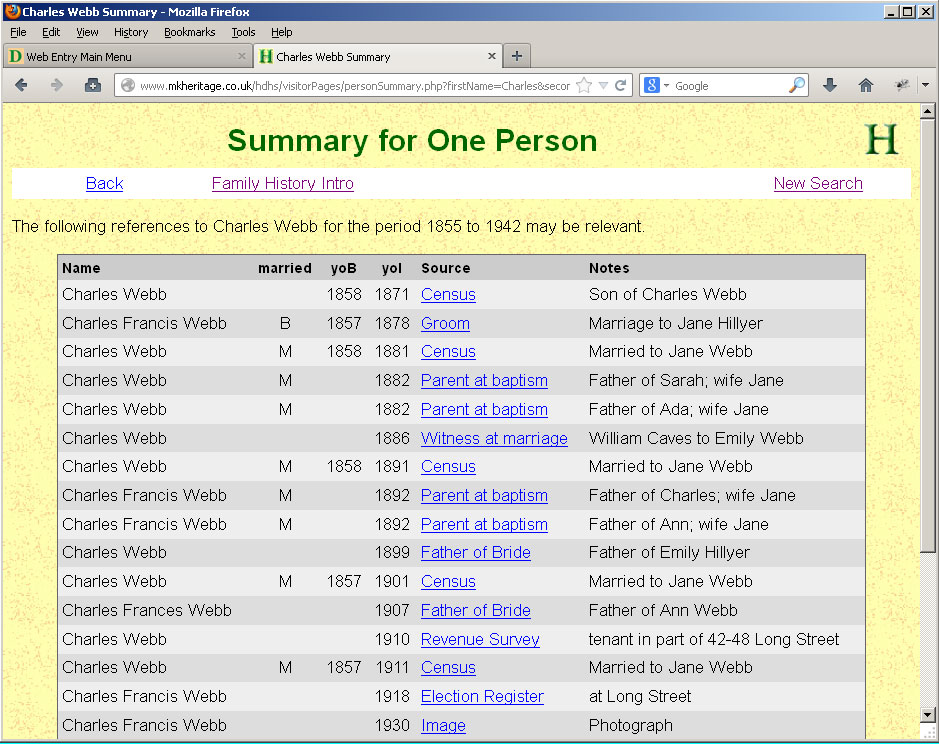Open a new tab with plus button
The image size is (939, 744).
coord(516,56)
